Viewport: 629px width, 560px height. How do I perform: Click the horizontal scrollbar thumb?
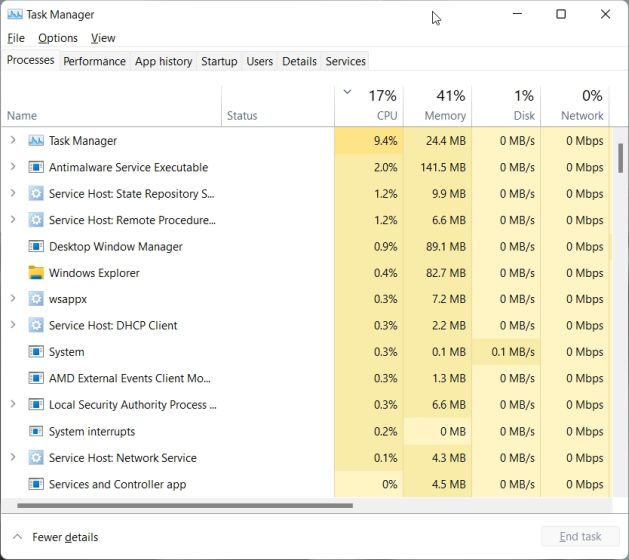click(185, 506)
